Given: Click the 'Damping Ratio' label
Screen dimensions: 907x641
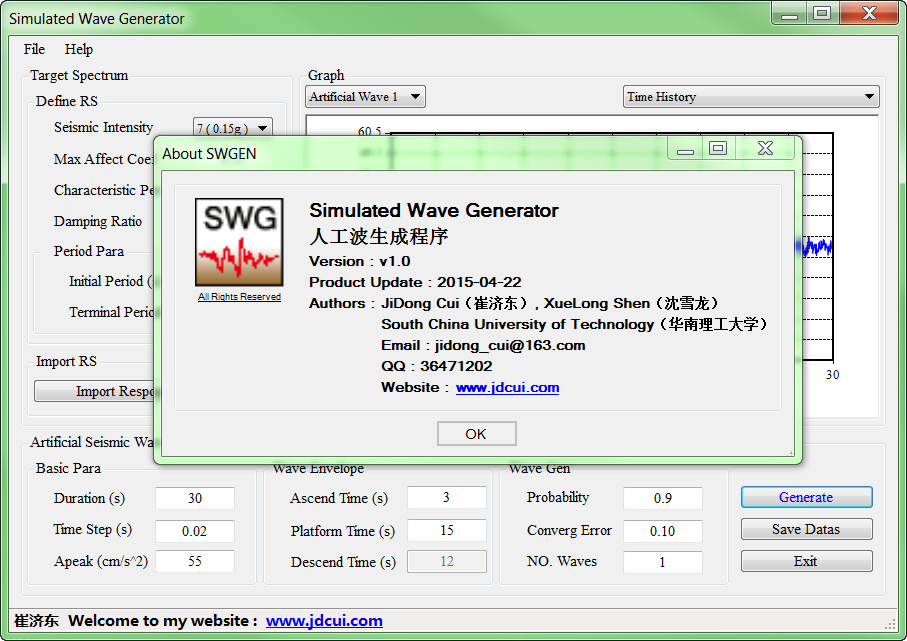Looking at the screenshot, I should pyautogui.click(x=98, y=222).
